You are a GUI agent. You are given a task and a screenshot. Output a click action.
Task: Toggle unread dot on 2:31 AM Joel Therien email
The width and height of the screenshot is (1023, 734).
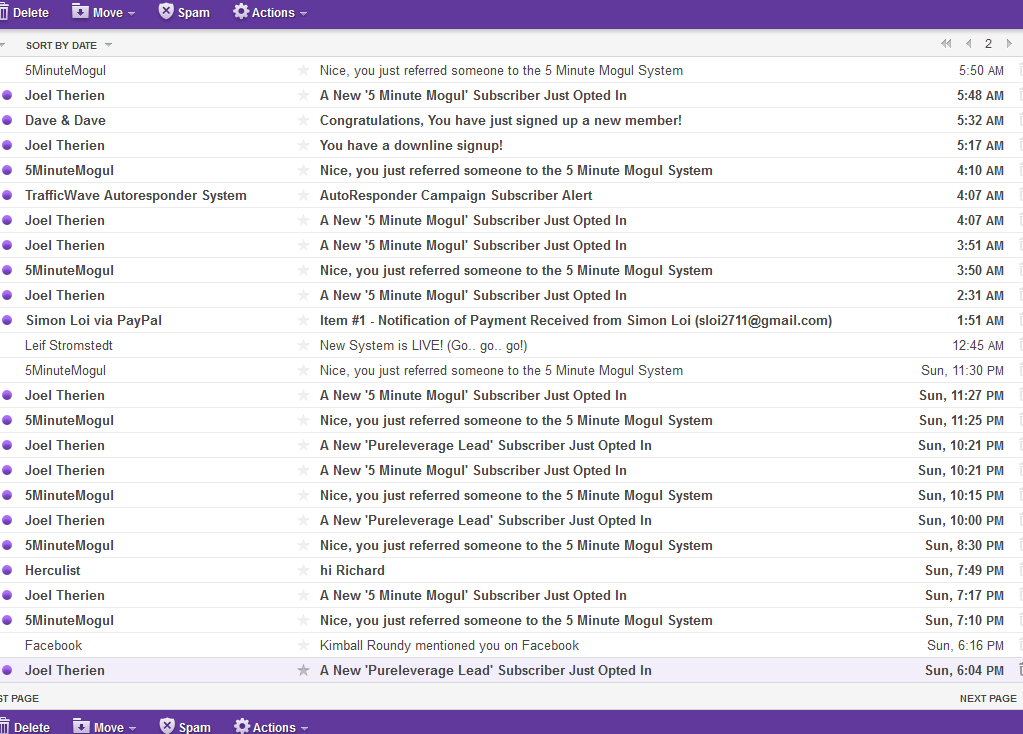coord(7,296)
